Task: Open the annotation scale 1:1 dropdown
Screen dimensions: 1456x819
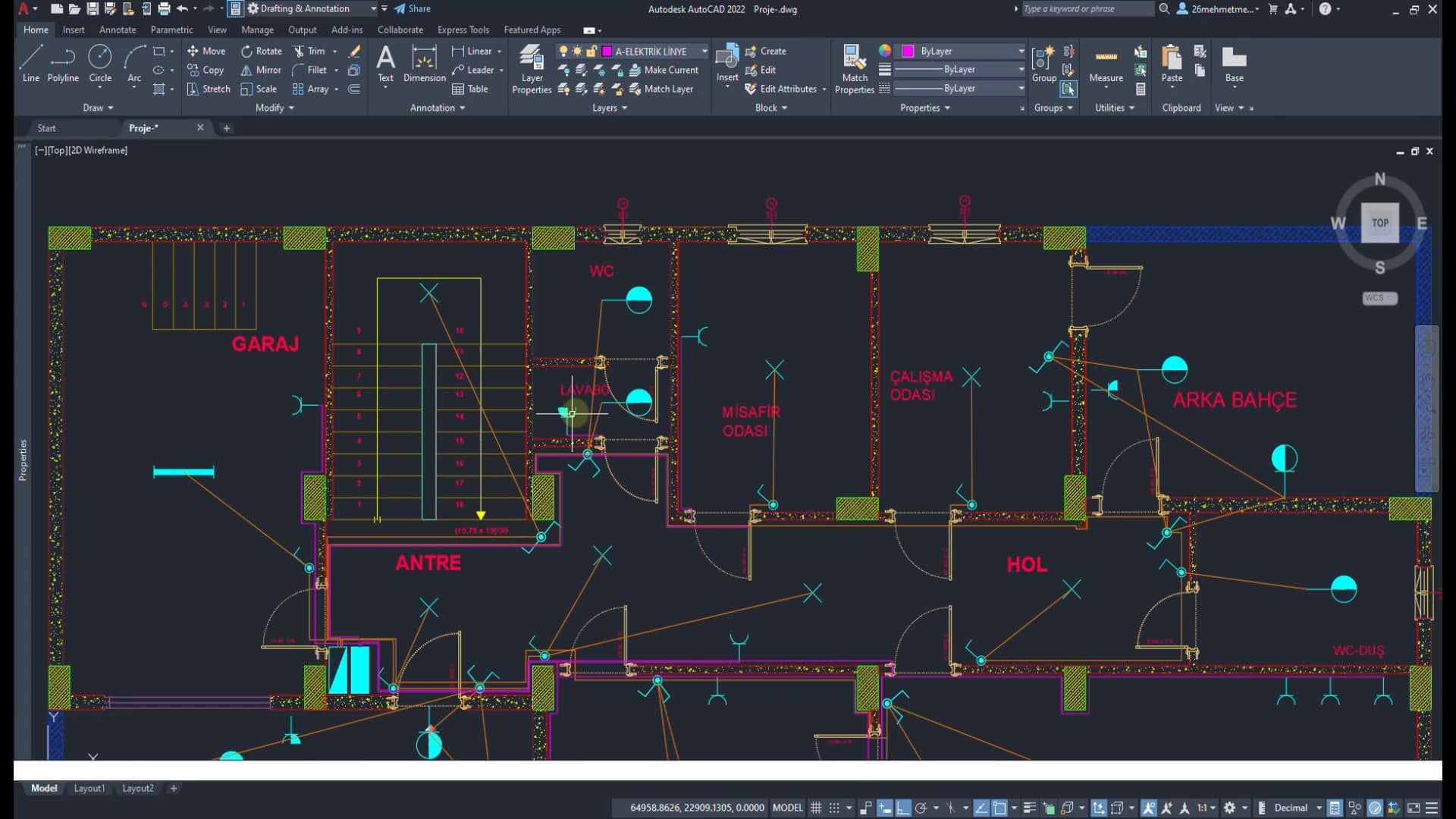Action: (1210, 808)
